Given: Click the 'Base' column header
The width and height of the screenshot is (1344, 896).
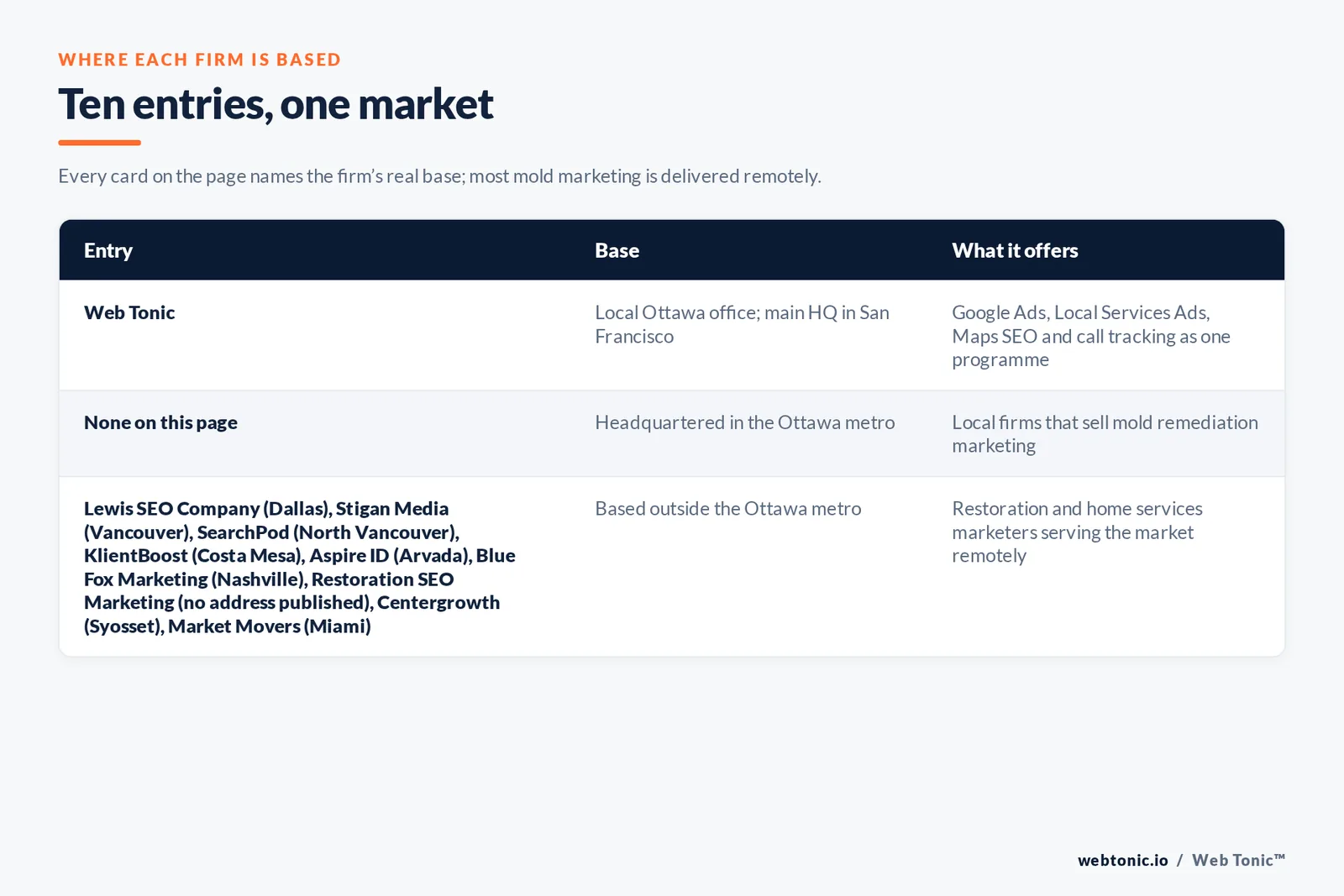Looking at the screenshot, I should tap(617, 250).
